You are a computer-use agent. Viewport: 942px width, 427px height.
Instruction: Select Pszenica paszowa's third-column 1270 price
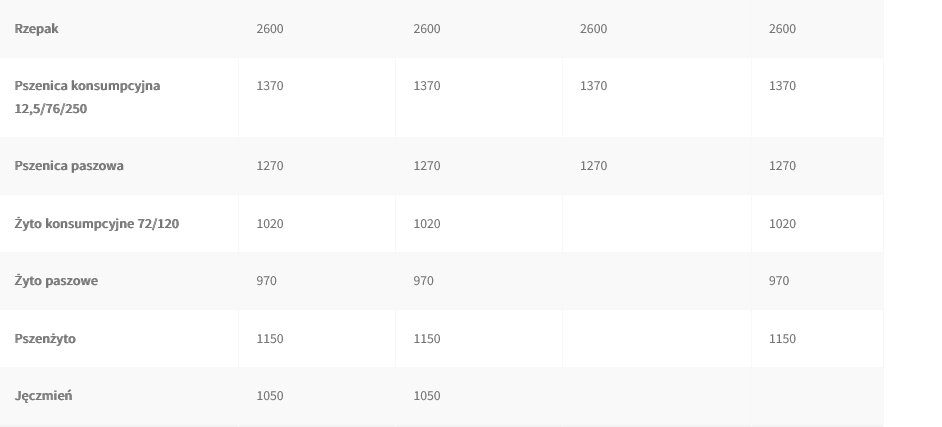pos(593,166)
